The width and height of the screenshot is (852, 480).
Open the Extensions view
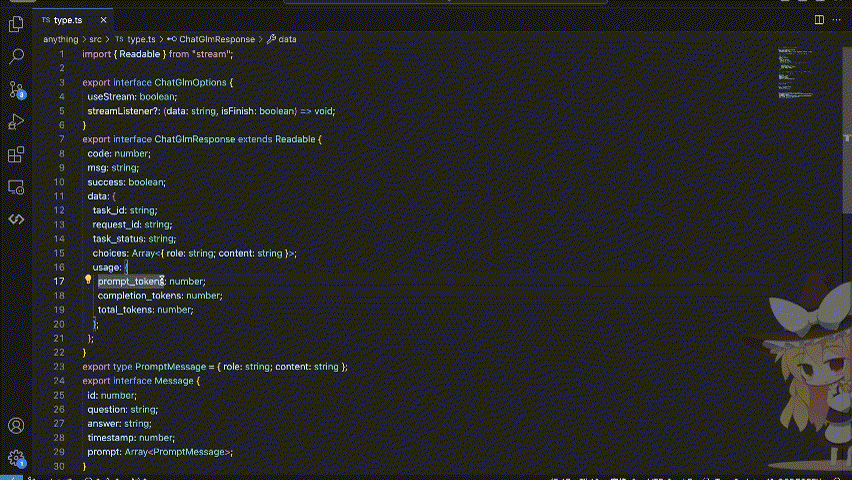coord(16,155)
